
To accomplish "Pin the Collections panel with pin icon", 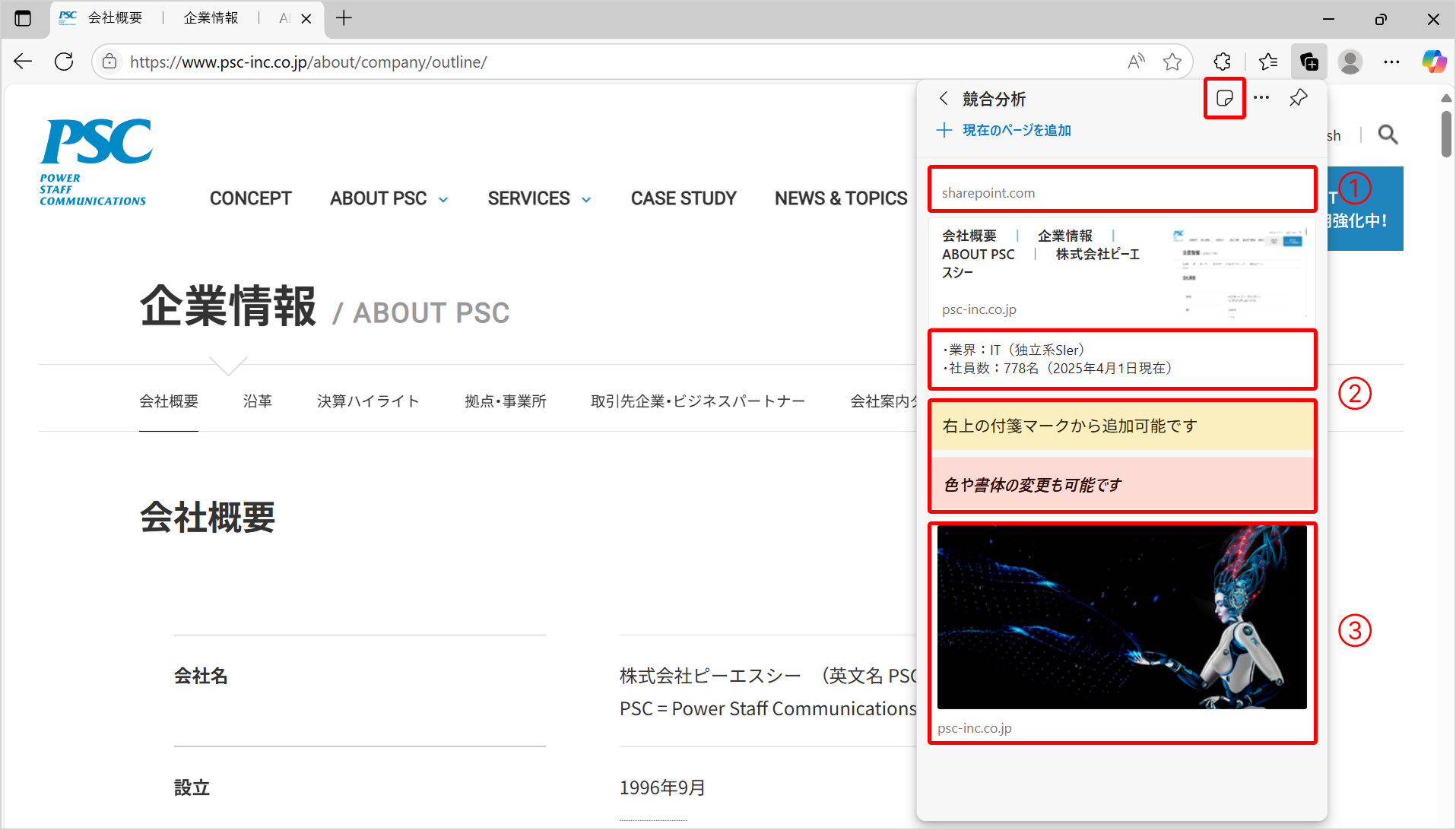I will pyautogui.click(x=1299, y=98).
